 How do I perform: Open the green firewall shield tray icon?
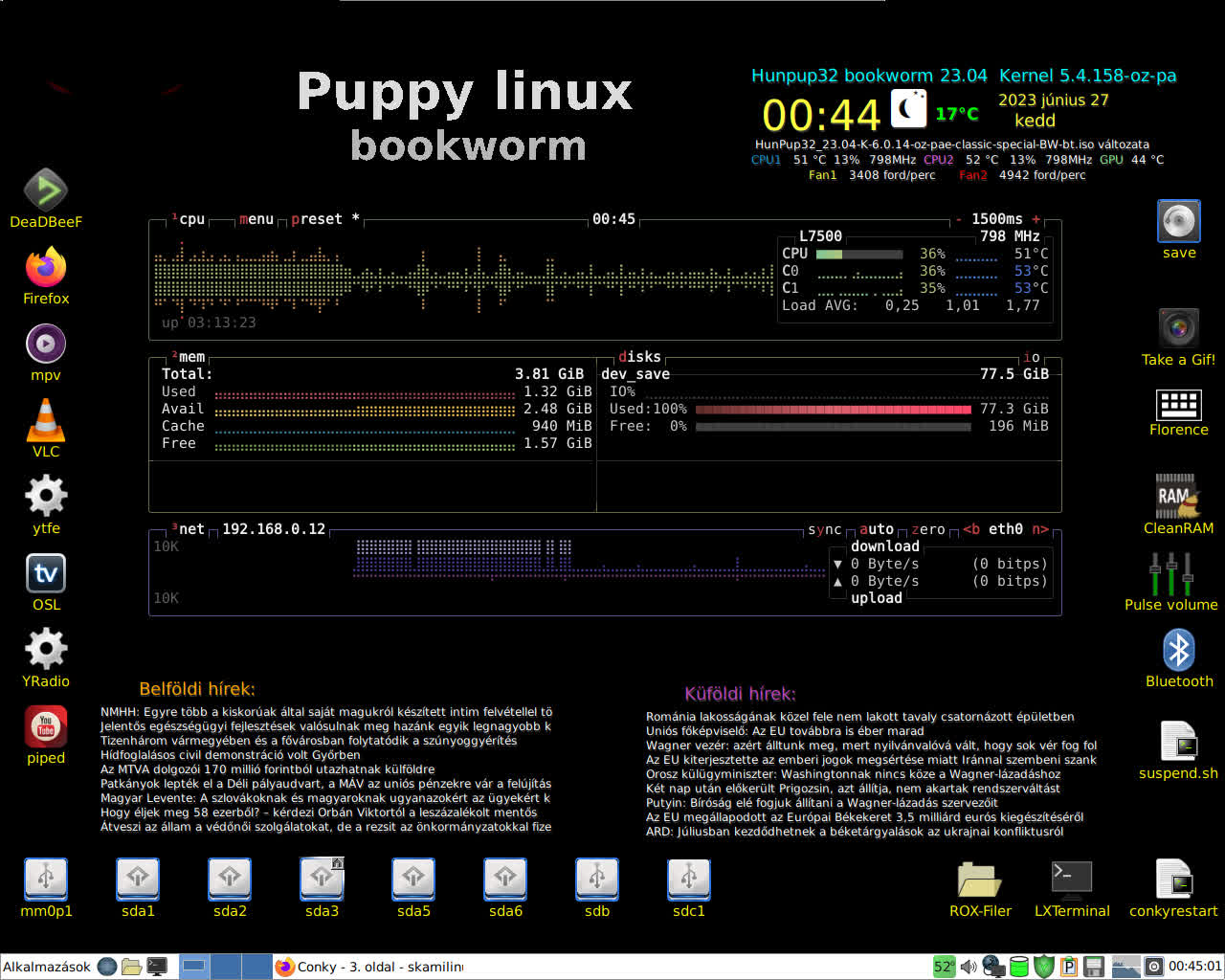pos(1044,967)
